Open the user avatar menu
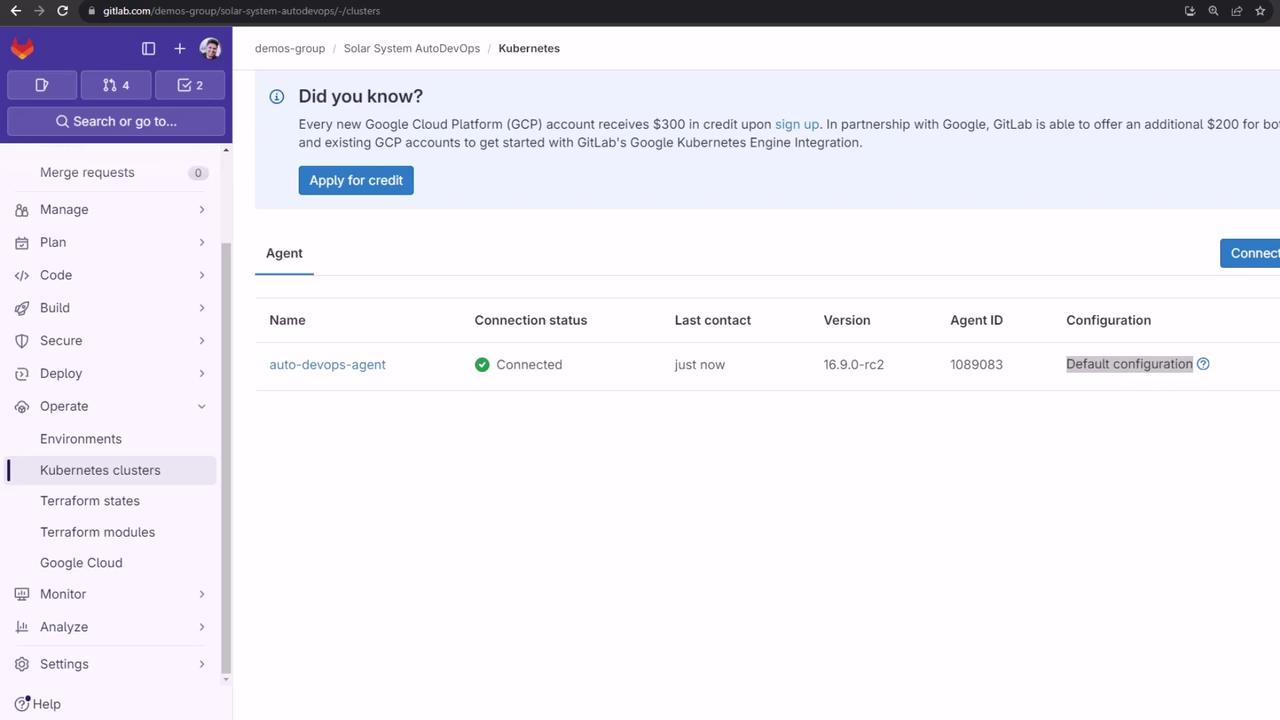This screenshot has height=720, width=1280. tap(210, 48)
